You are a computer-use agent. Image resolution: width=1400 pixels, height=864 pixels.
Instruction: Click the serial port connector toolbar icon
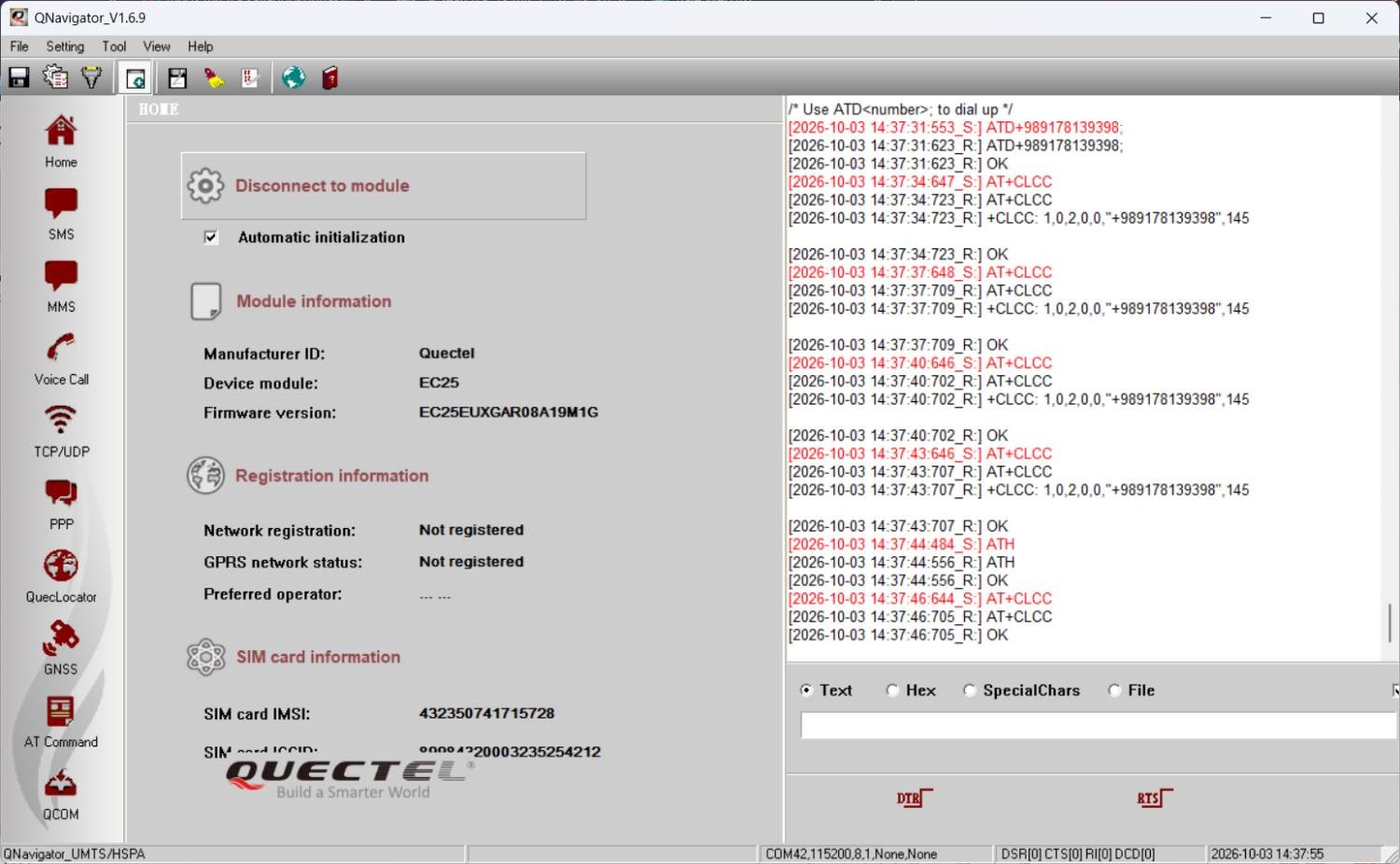(91, 77)
